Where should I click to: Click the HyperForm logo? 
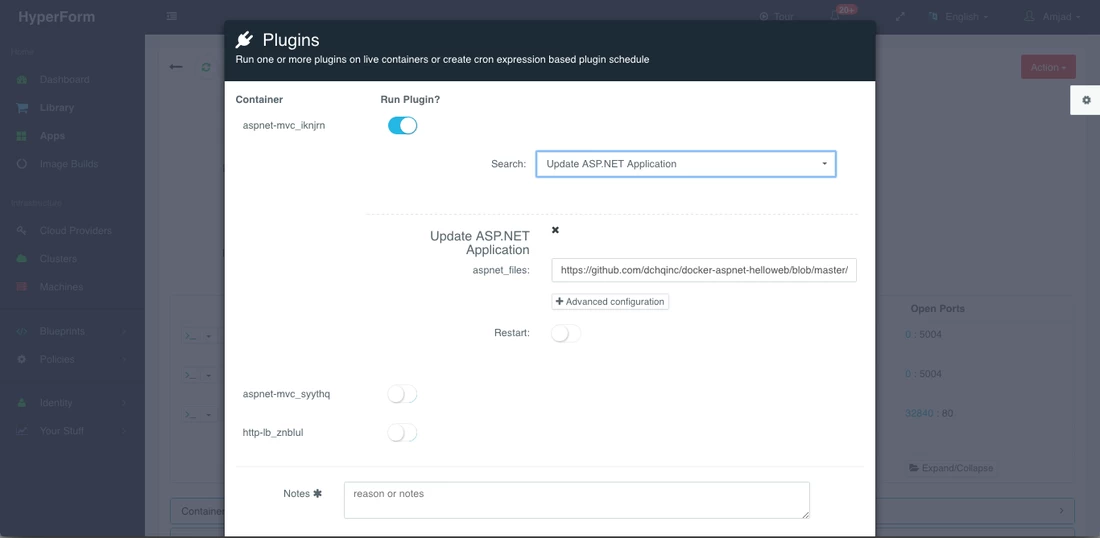coord(56,17)
